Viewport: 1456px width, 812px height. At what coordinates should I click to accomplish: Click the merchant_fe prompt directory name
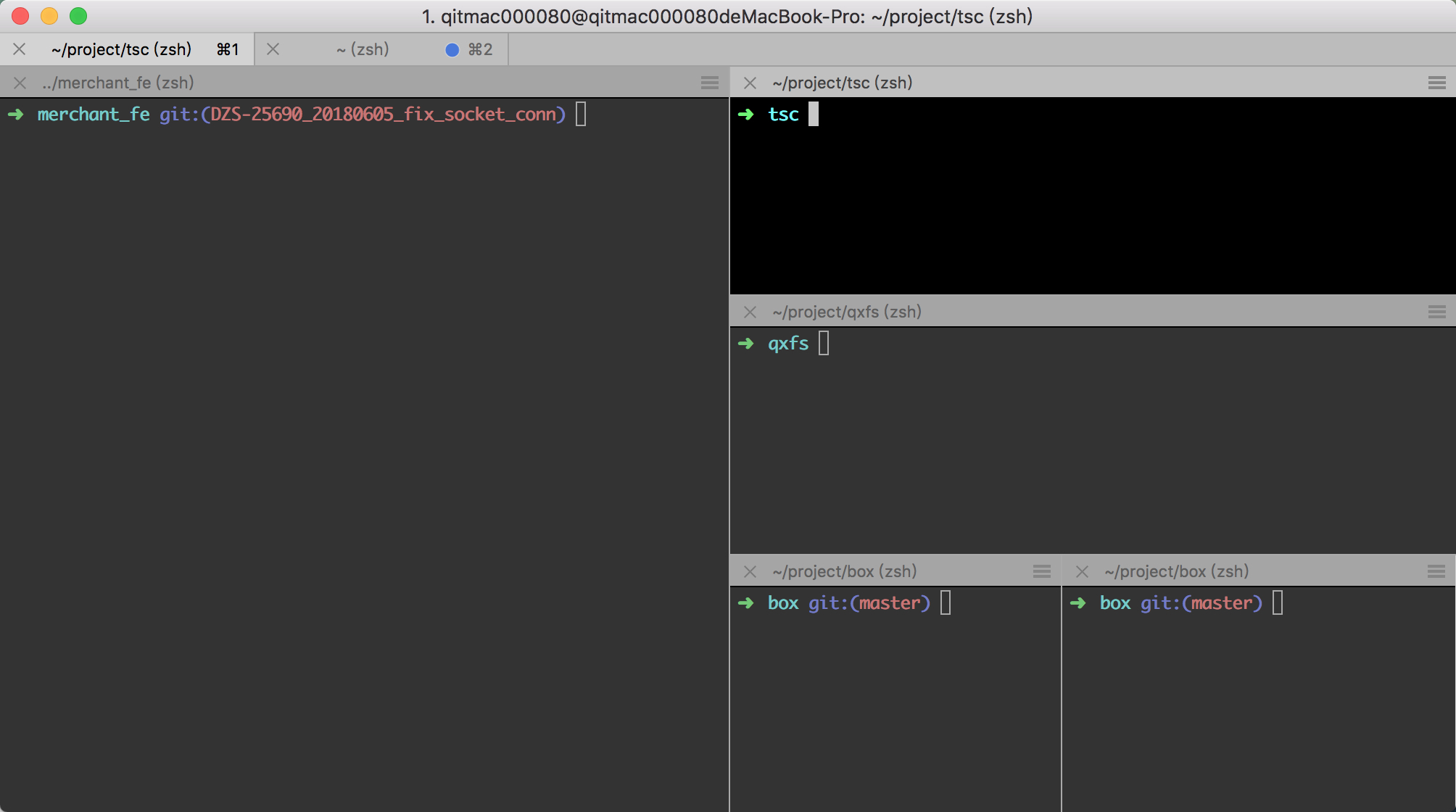pos(94,115)
